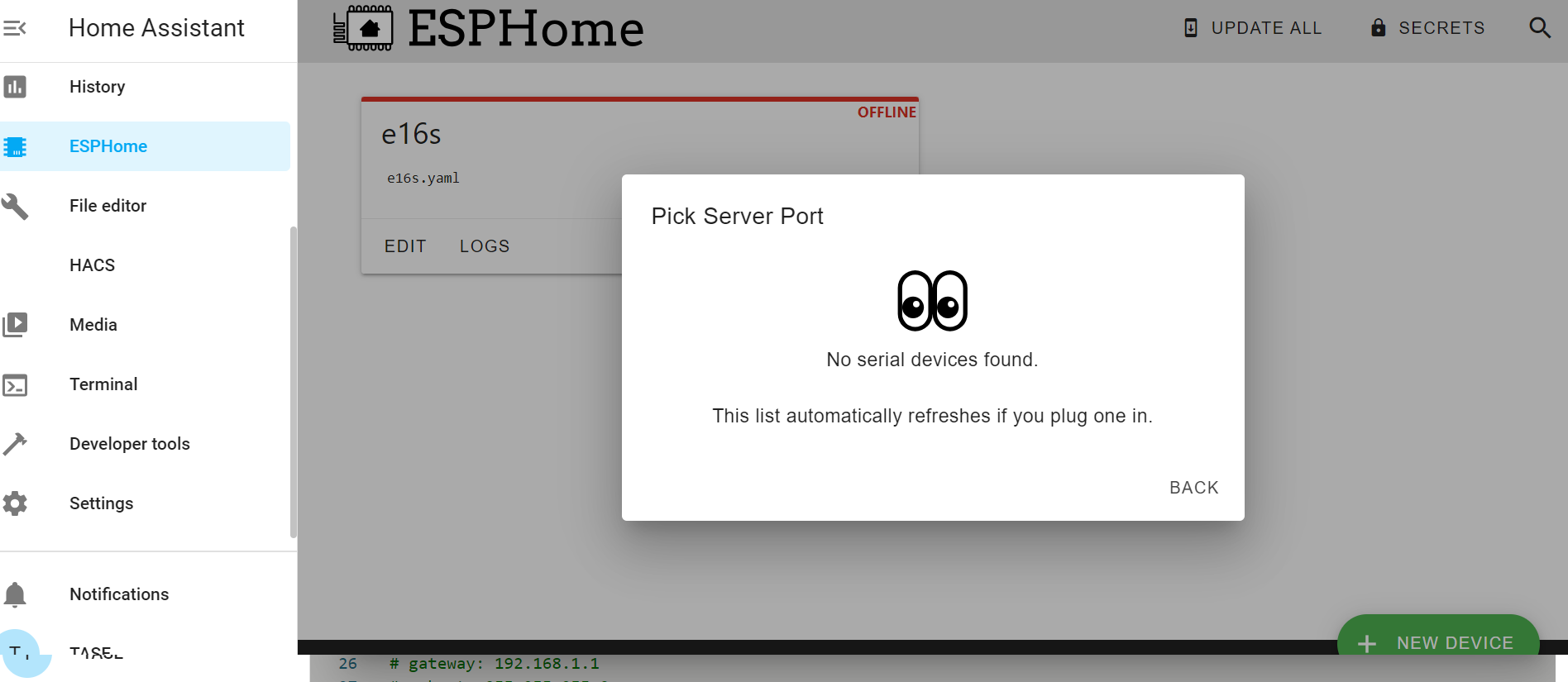Open HACS from the sidebar
The image size is (1568, 682).
(92, 265)
